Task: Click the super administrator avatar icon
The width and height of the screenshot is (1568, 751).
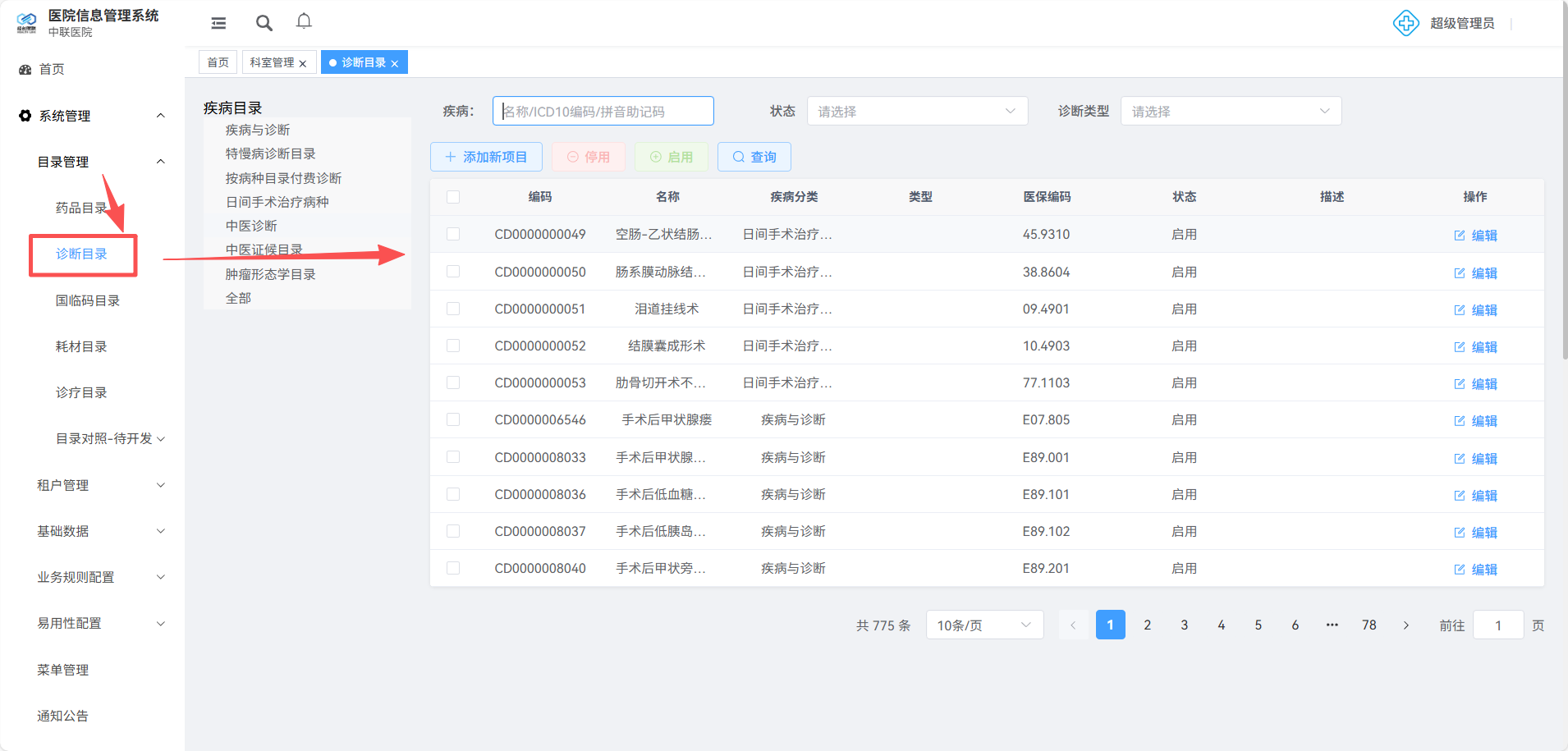Action: tap(1405, 23)
